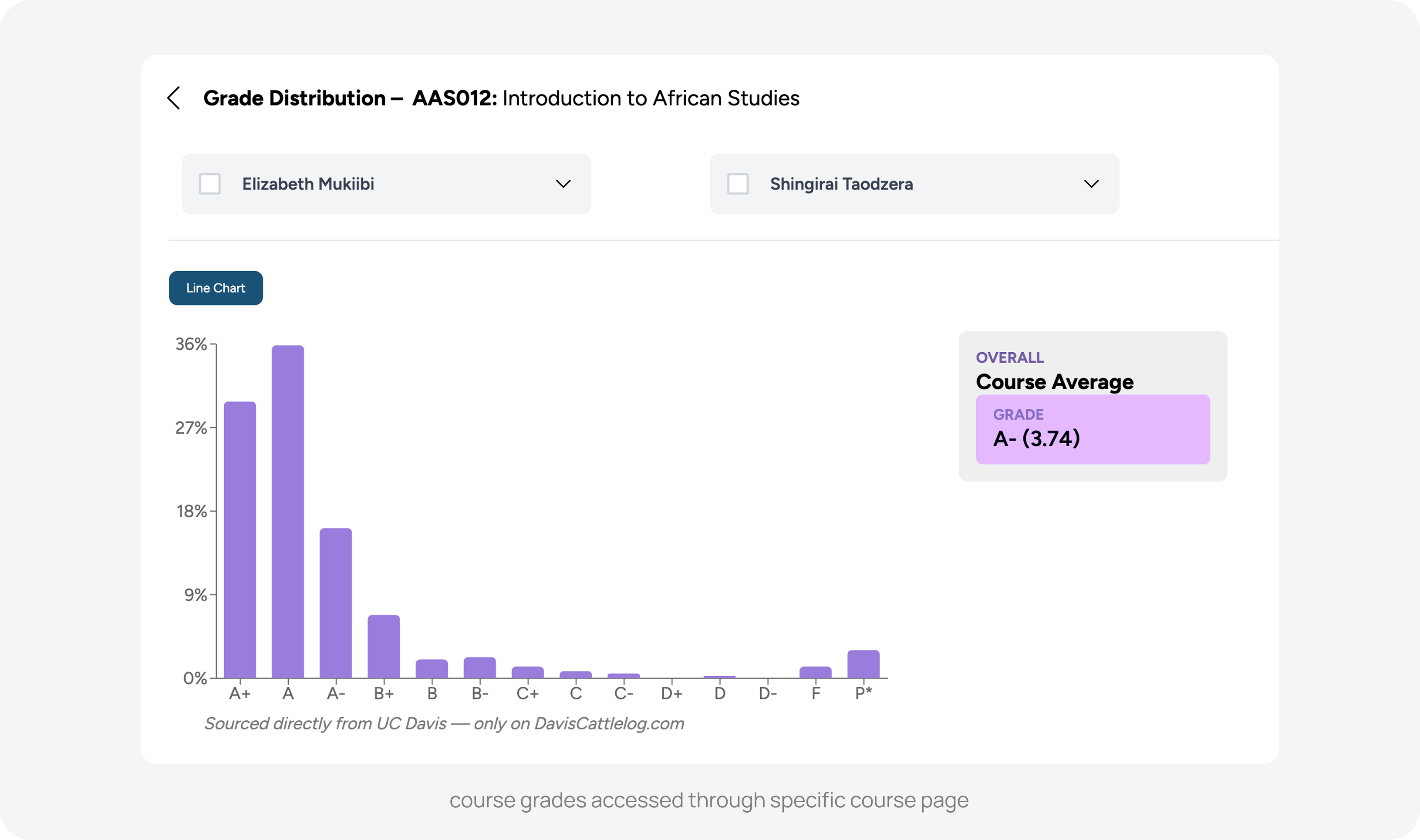Check the Shingirai Taodzera checkbox
The image size is (1420, 840).
[738, 184]
